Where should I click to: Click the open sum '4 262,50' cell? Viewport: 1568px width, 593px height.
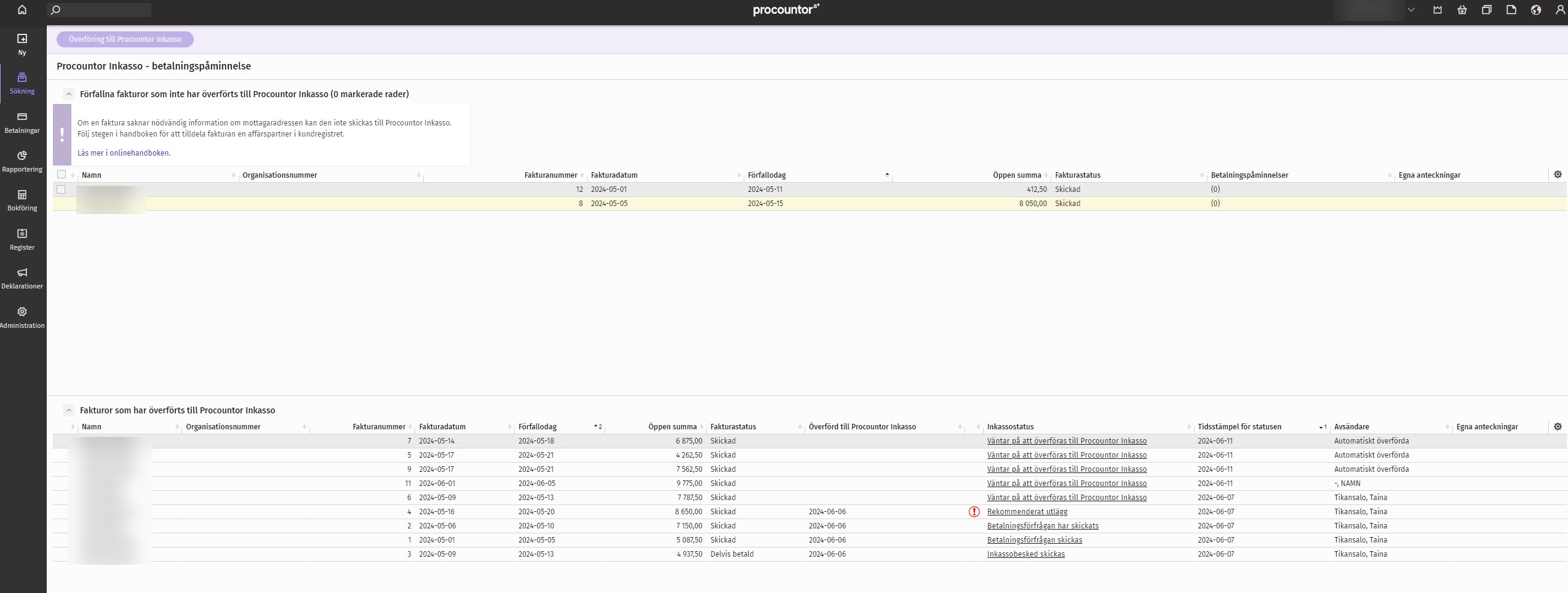point(689,455)
